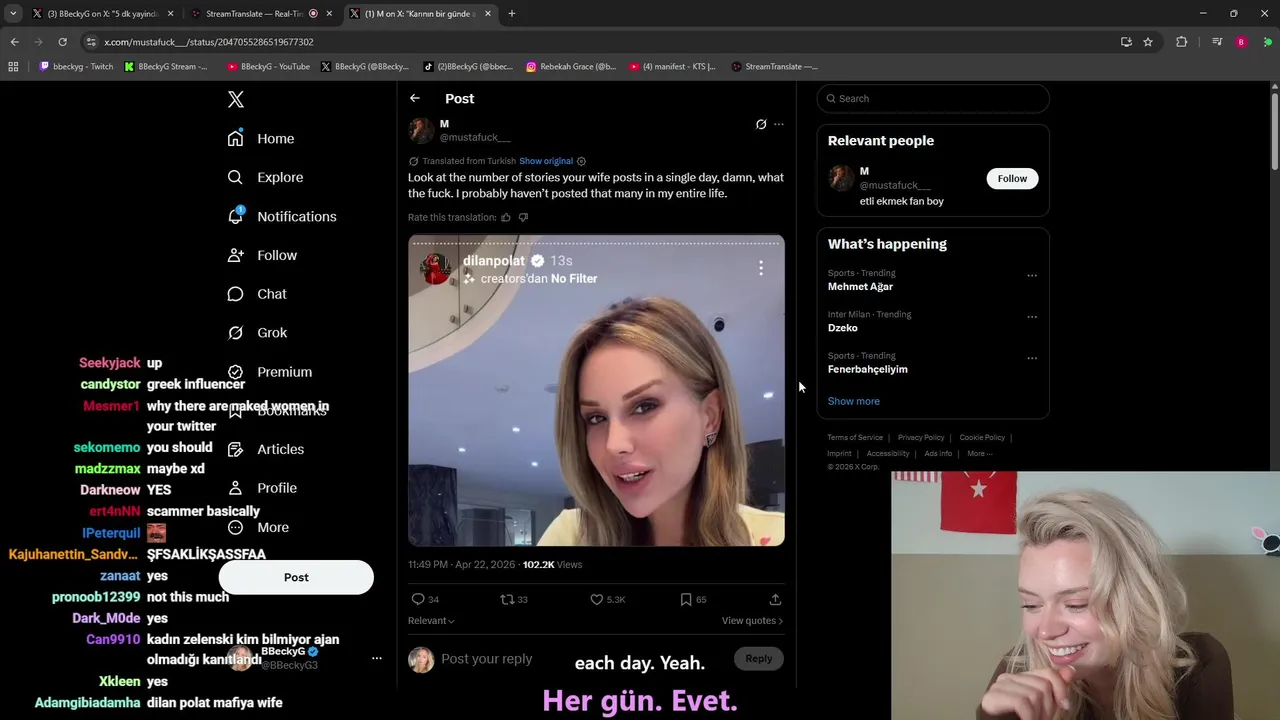Open the story video three-dot menu
The width and height of the screenshot is (1280, 720).
[761, 268]
